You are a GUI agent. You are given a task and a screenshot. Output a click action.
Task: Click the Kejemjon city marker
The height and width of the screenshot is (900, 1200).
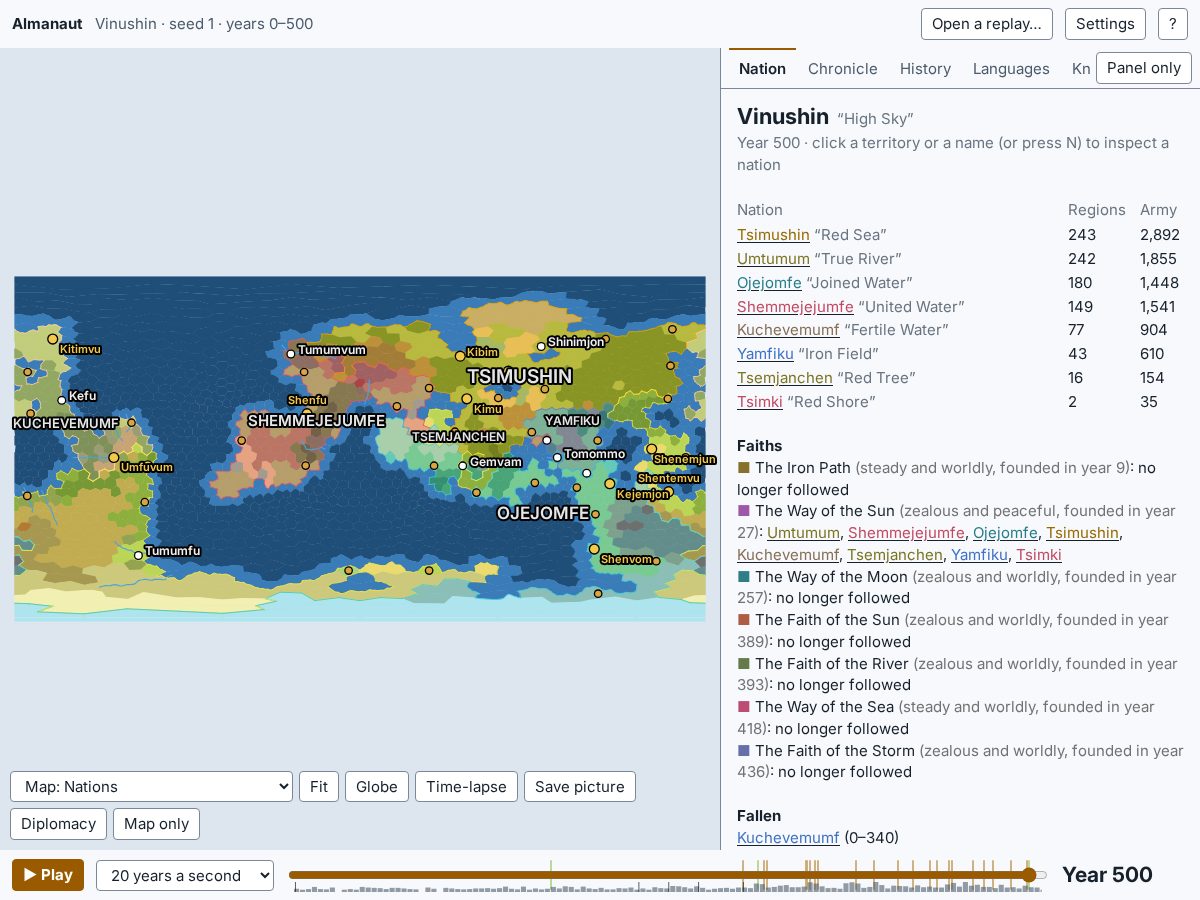(610, 484)
